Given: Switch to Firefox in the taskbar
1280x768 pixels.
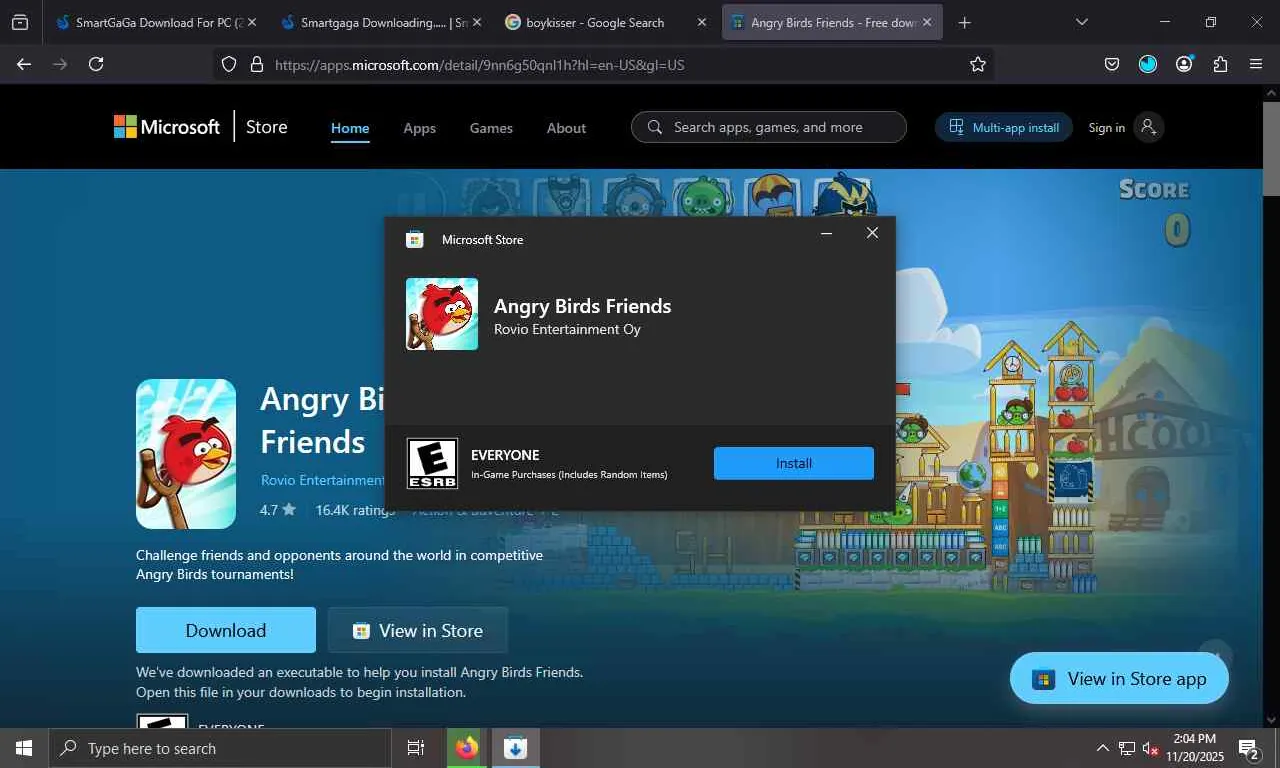Looking at the screenshot, I should 466,748.
